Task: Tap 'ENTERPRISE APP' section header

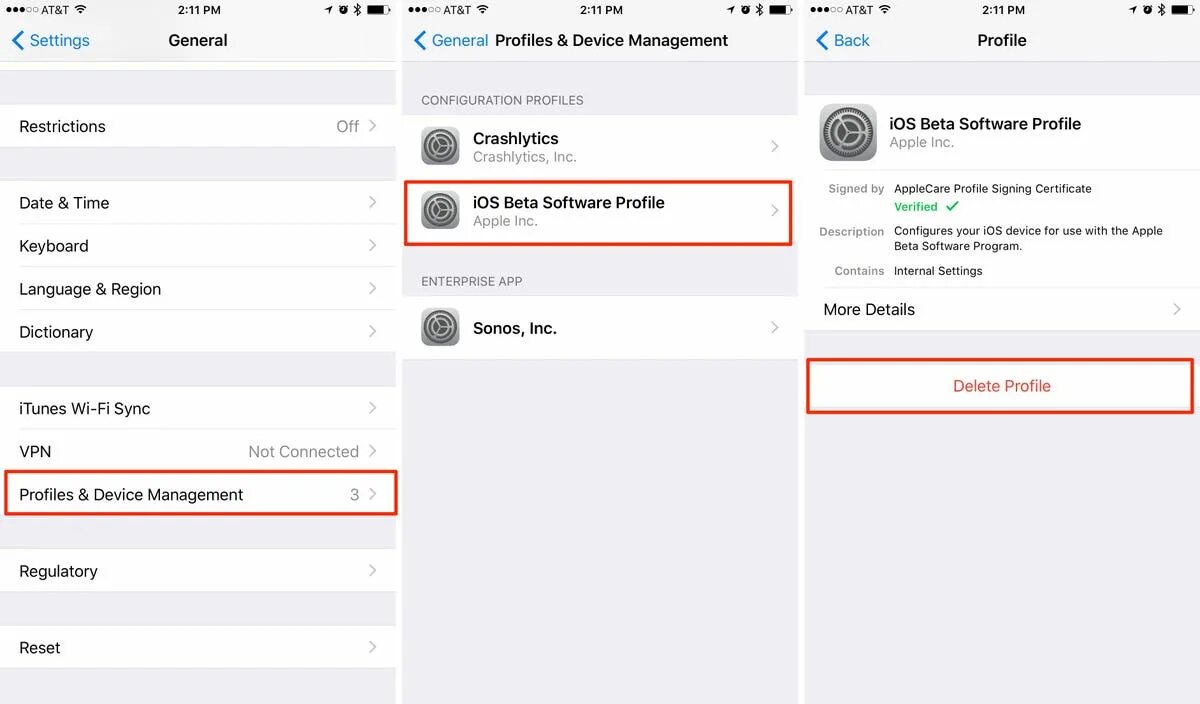Action: 472,281
